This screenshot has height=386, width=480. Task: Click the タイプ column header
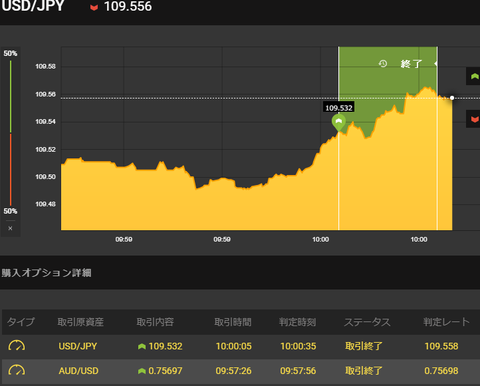(21, 322)
